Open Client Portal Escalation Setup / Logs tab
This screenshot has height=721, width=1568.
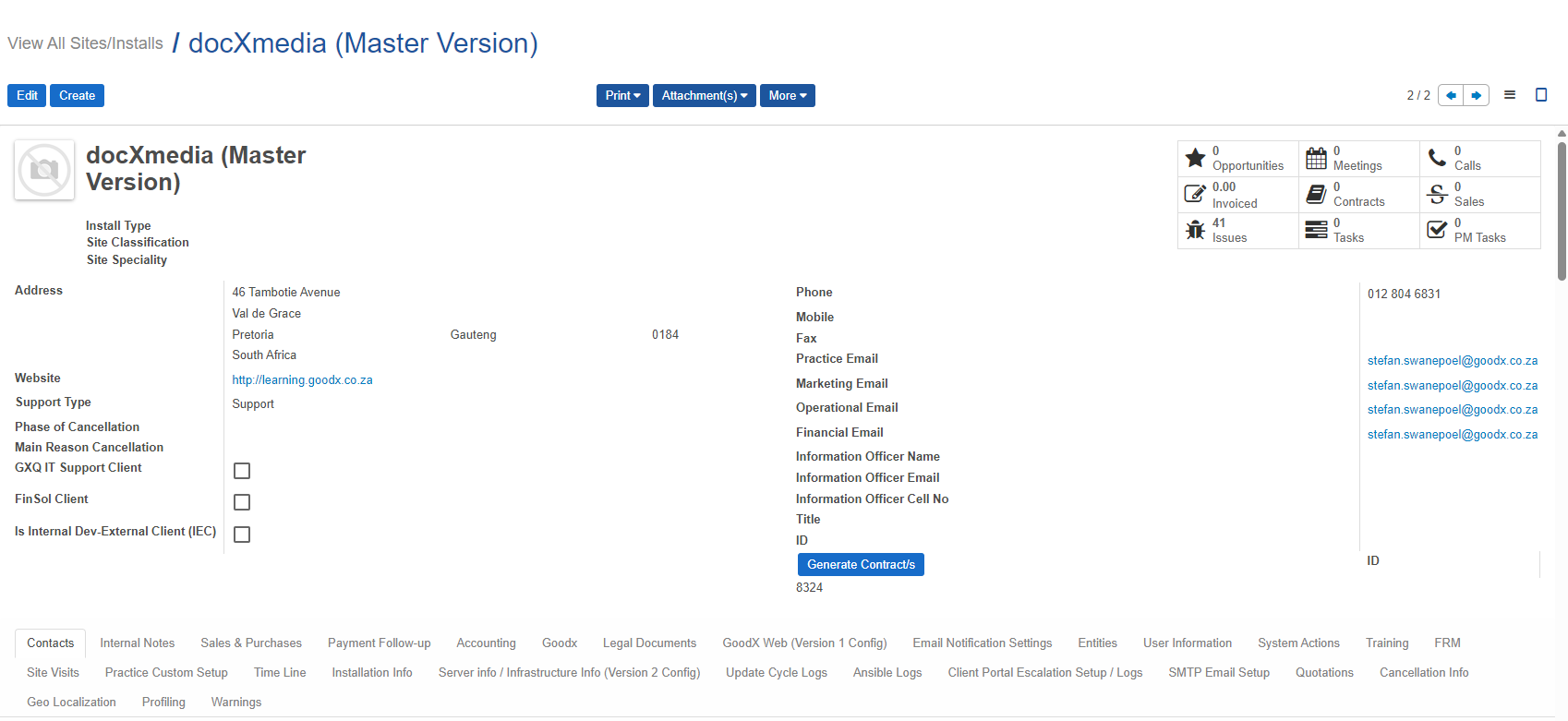pos(1045,673)
